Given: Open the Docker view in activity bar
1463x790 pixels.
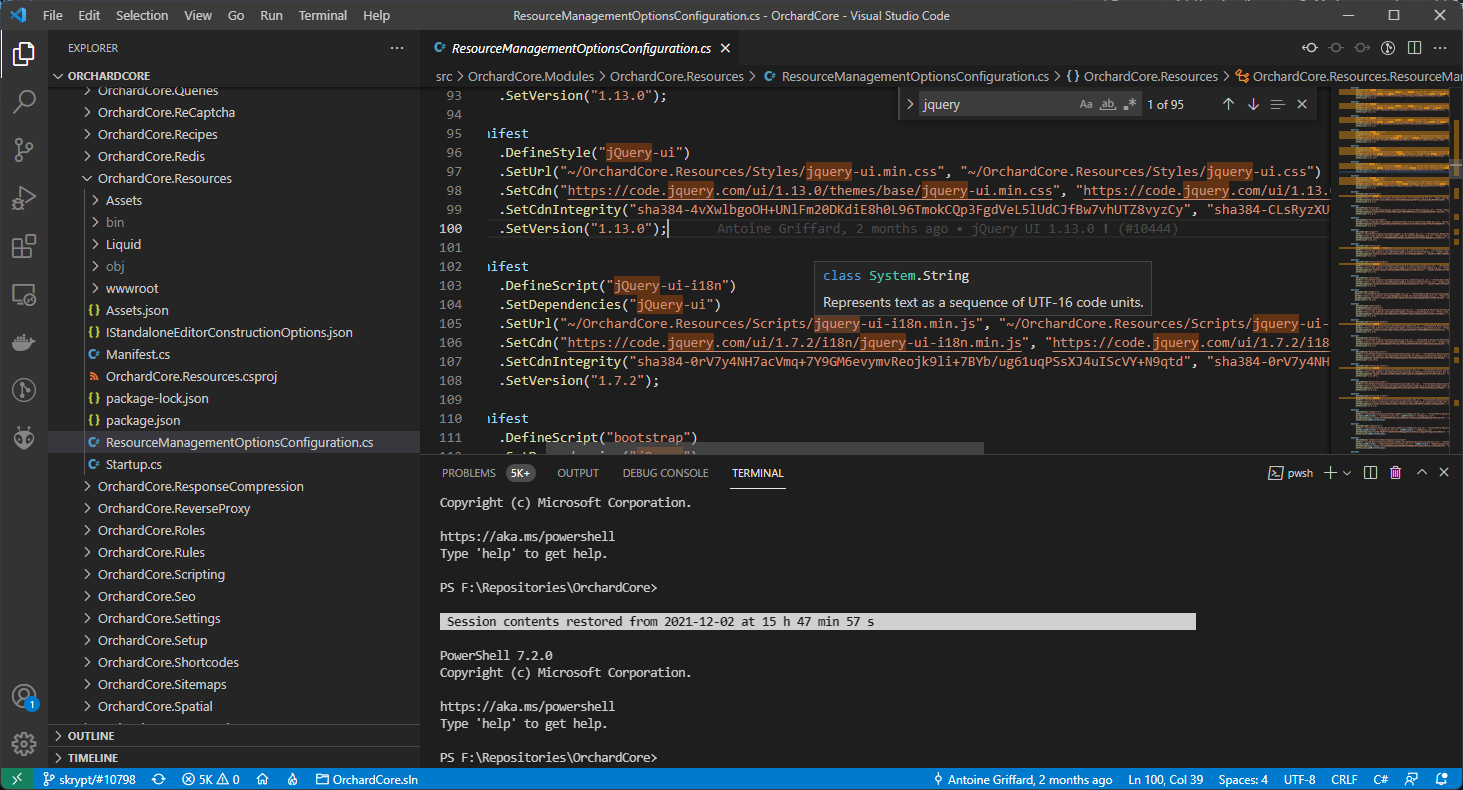Looking at the screenshot, I should [24, 342].
